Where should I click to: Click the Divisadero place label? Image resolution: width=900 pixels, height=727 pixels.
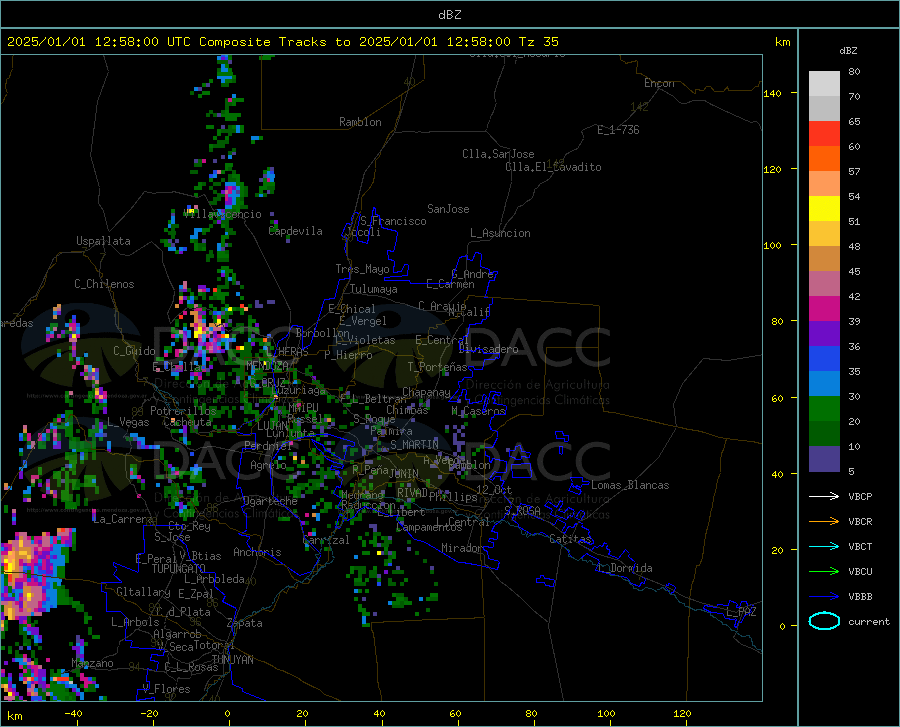[488, 349]
